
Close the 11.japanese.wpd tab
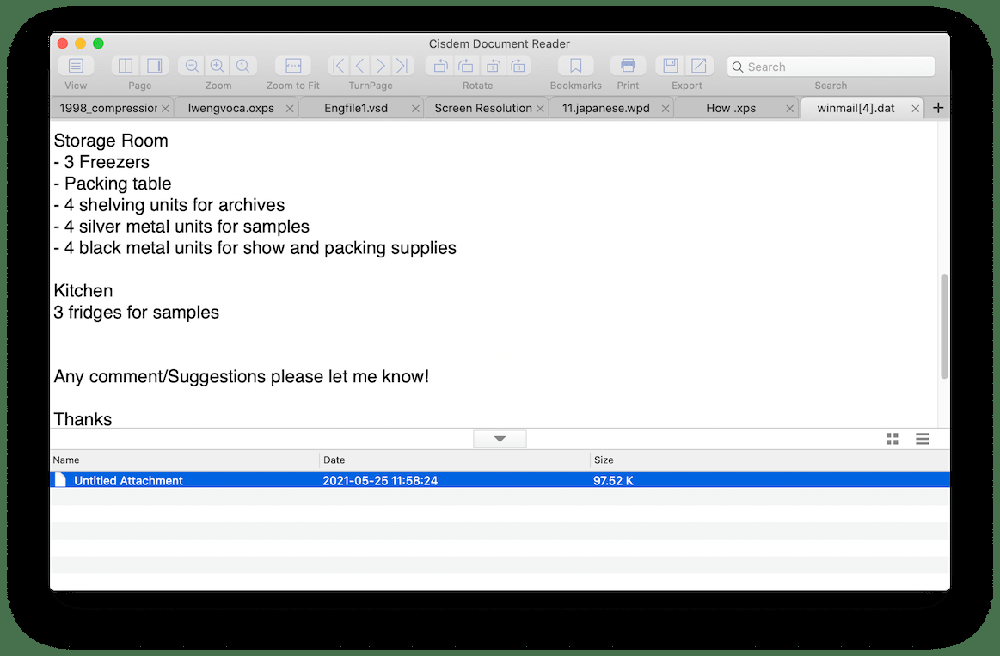665,108
